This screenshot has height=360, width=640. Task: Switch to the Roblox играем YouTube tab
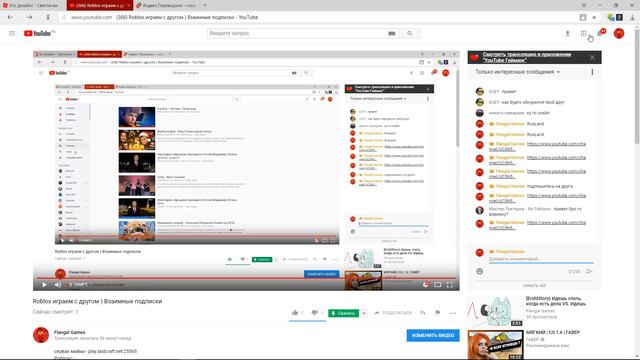(100, 5)
